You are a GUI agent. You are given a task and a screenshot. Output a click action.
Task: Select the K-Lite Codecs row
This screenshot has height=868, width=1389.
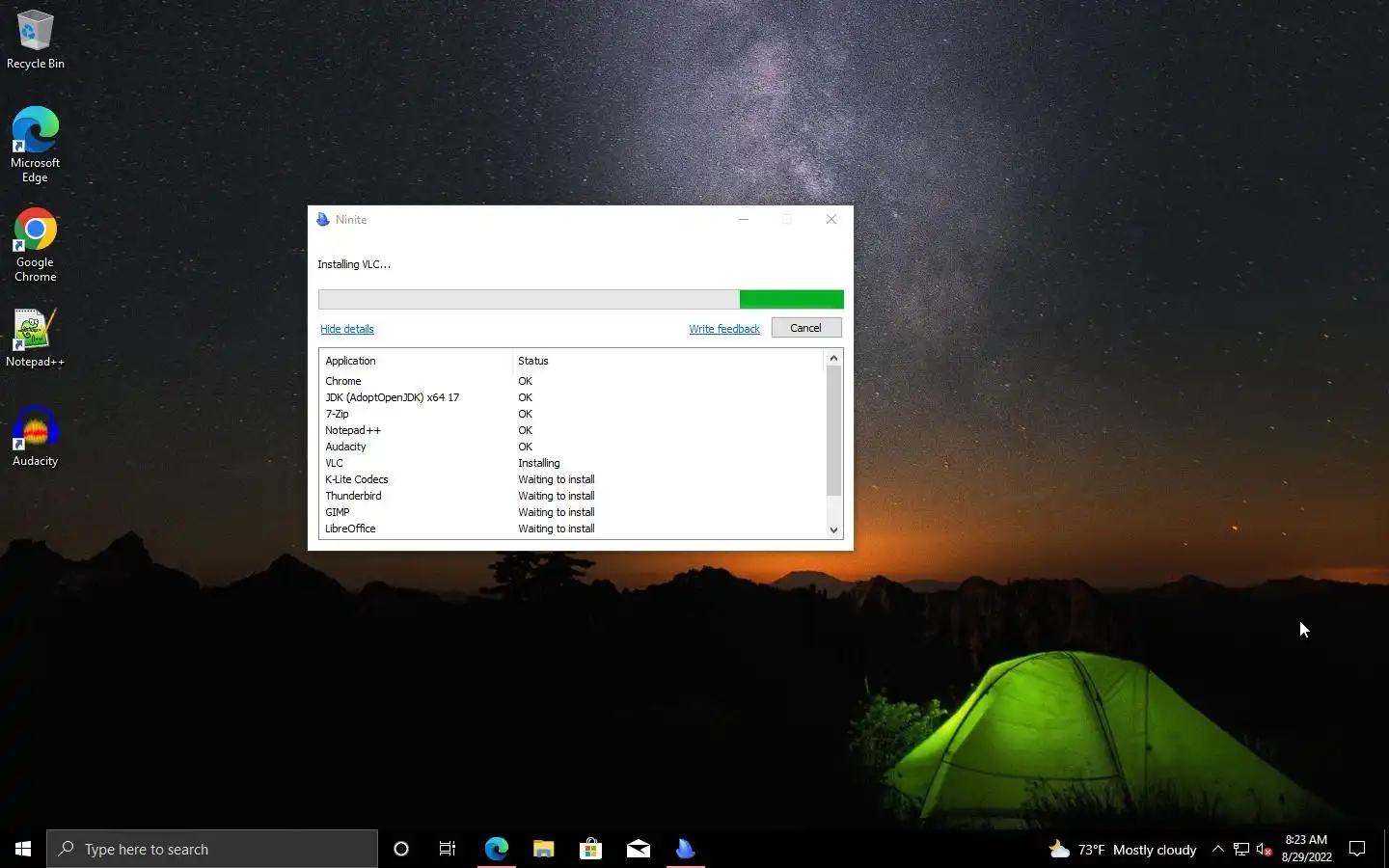[573, 479]
